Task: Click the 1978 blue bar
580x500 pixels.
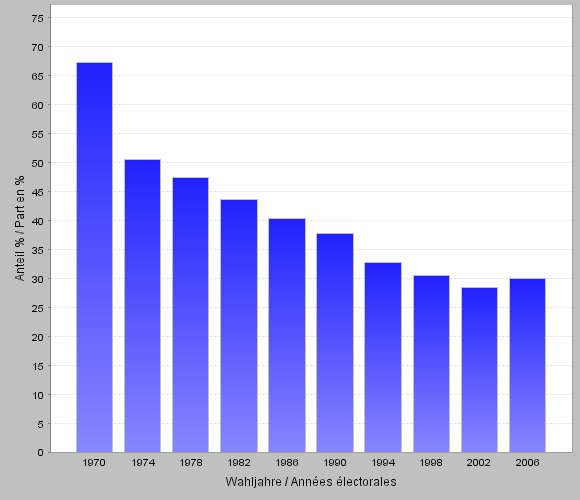Action: pyautogui.click(x=190, y=315)
